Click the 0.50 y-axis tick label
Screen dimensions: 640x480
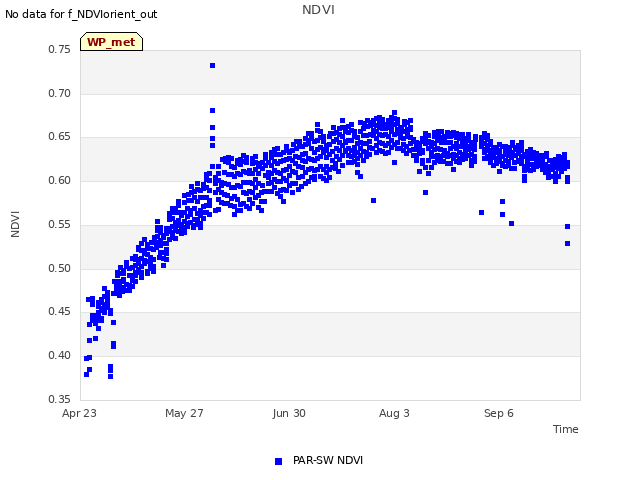pyautogui.click(x=59, y=268)
